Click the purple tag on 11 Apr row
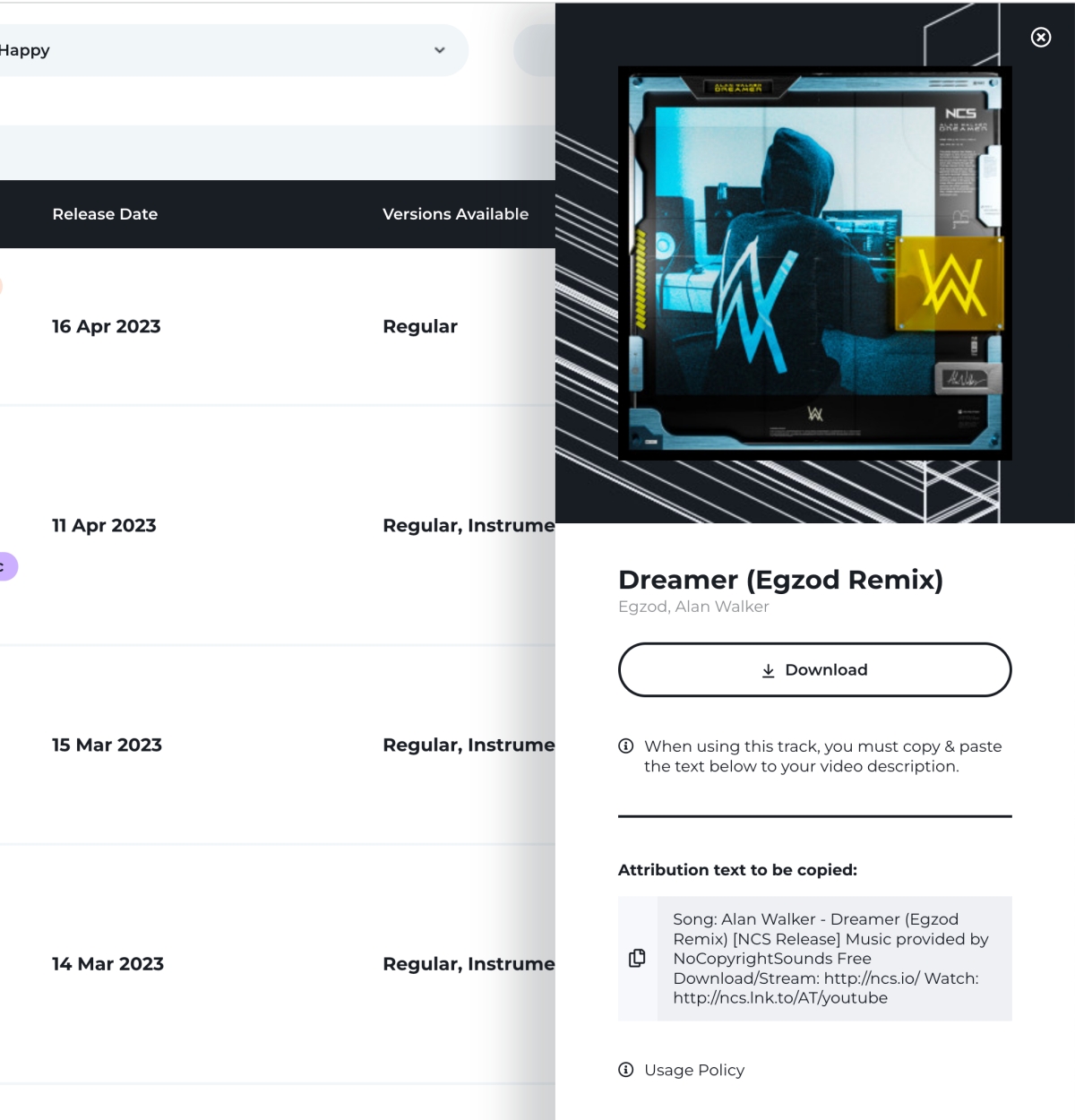1075x1120 pixels. (7, 566)
